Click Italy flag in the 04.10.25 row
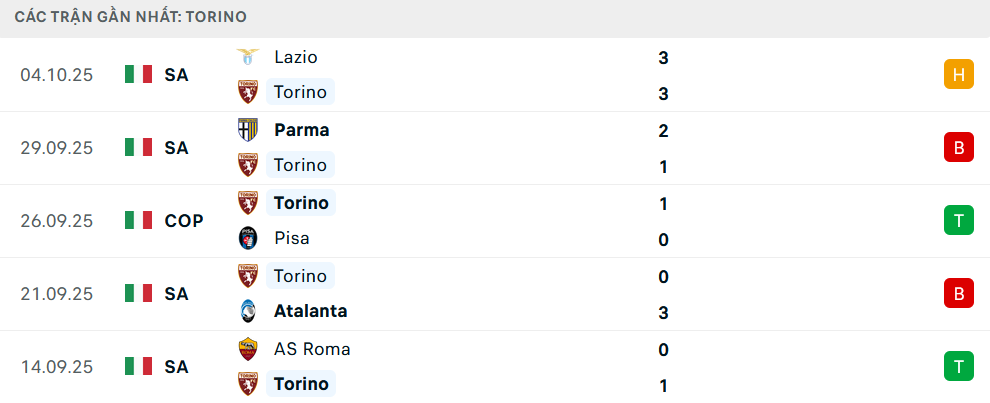990x403 pixels. pyautogui.click(x=138, y=74)
